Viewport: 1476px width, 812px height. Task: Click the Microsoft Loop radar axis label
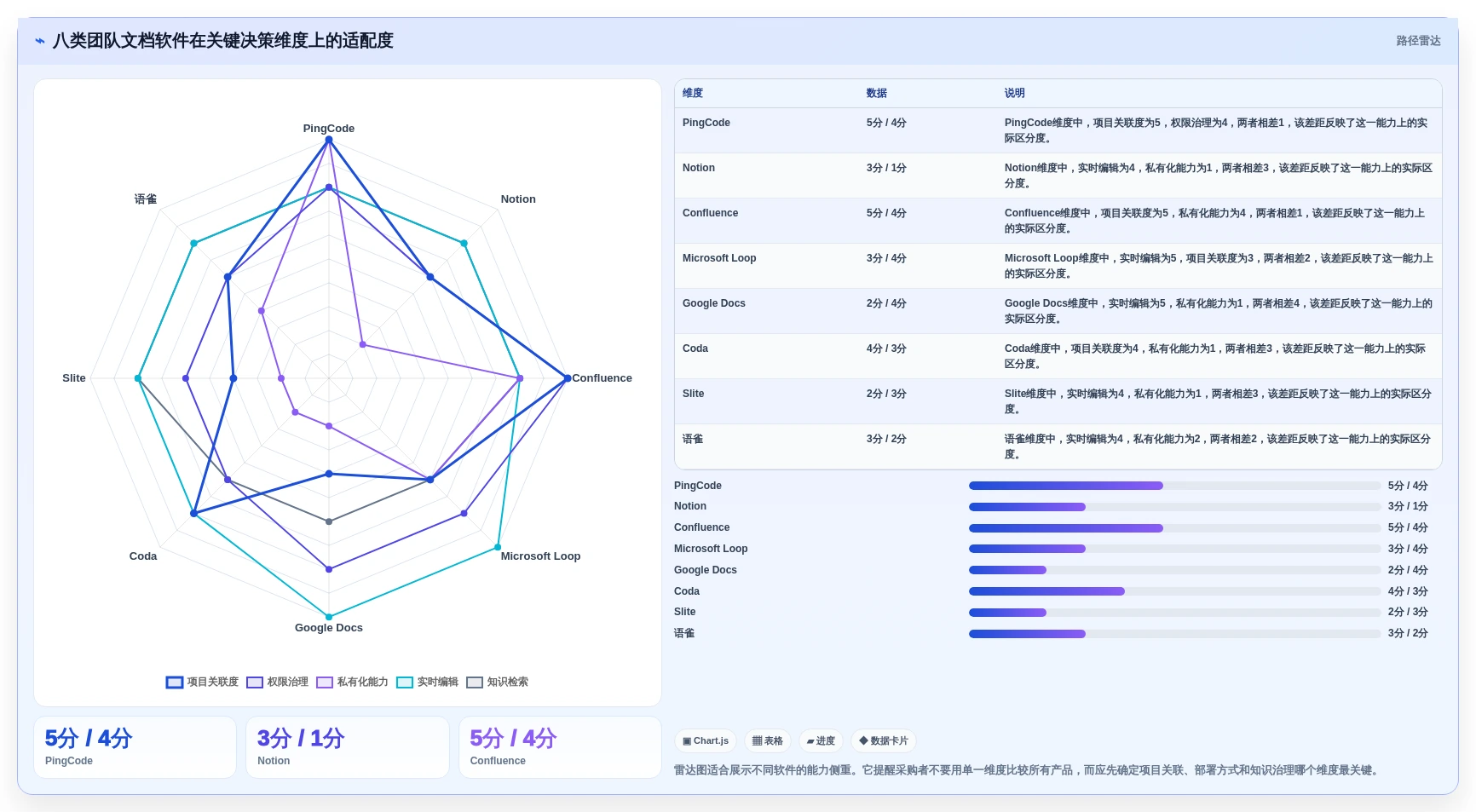pos(540,556)
